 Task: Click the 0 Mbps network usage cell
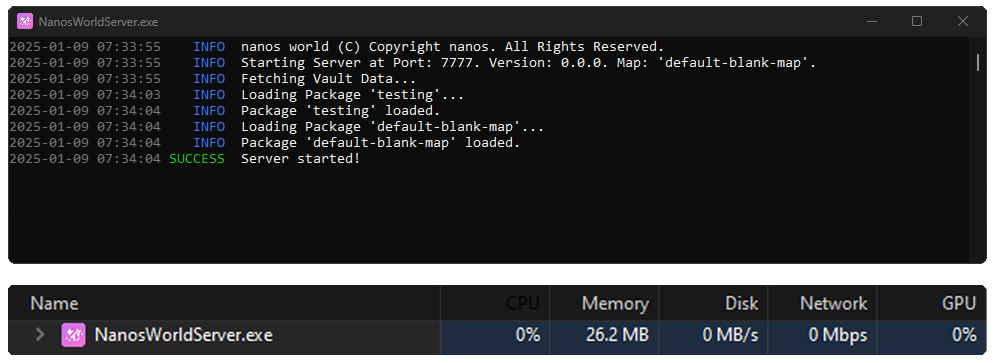(x=822, y=335)
